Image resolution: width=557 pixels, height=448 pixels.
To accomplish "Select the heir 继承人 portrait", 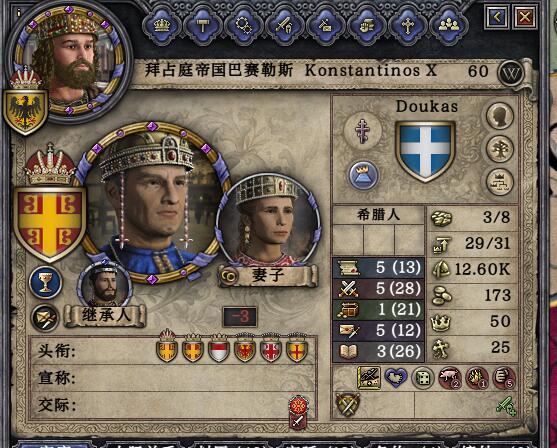I will pyautogui.click(x=104, y=285).
